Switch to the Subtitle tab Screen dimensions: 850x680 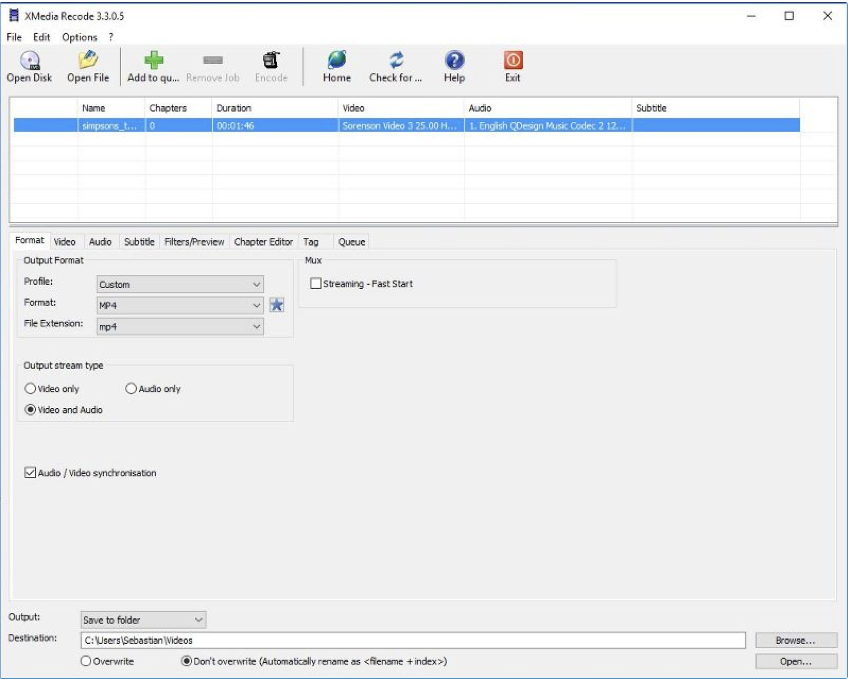click(x=139, y=242)
